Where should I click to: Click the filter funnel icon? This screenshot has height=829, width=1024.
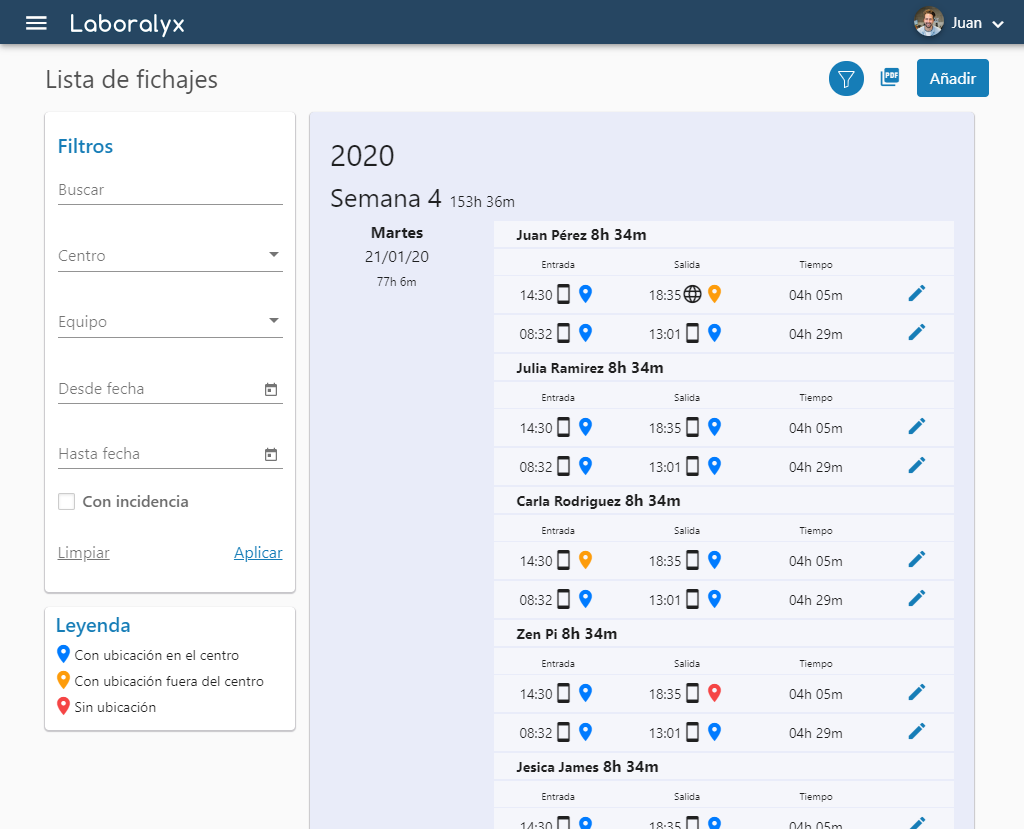pos(846,79)
